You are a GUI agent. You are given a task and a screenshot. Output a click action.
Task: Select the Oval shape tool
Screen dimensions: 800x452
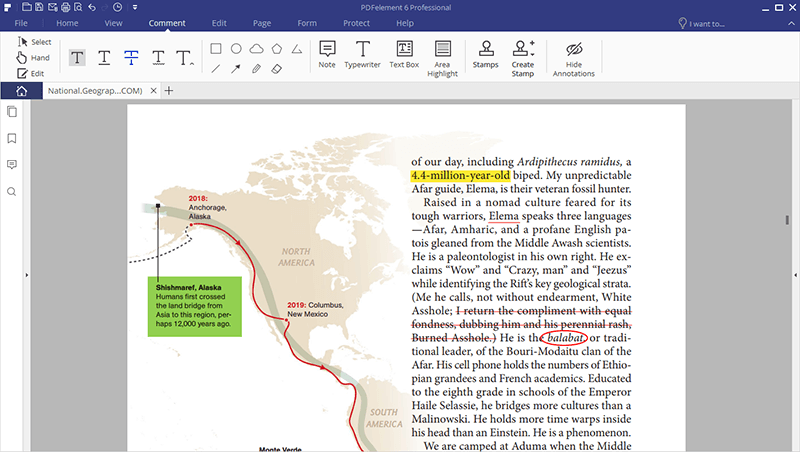click(236, 48)
